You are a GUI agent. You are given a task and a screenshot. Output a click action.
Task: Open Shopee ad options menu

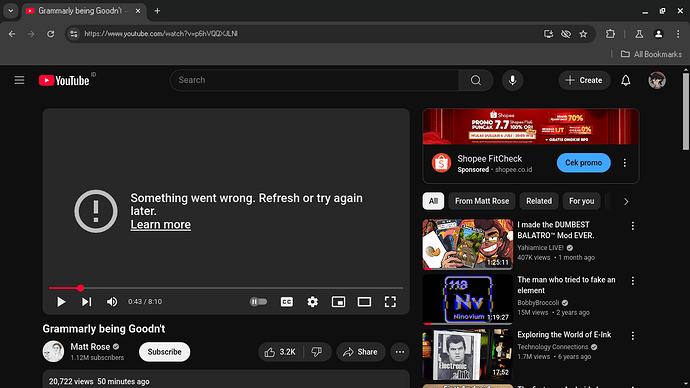point(624,163)
